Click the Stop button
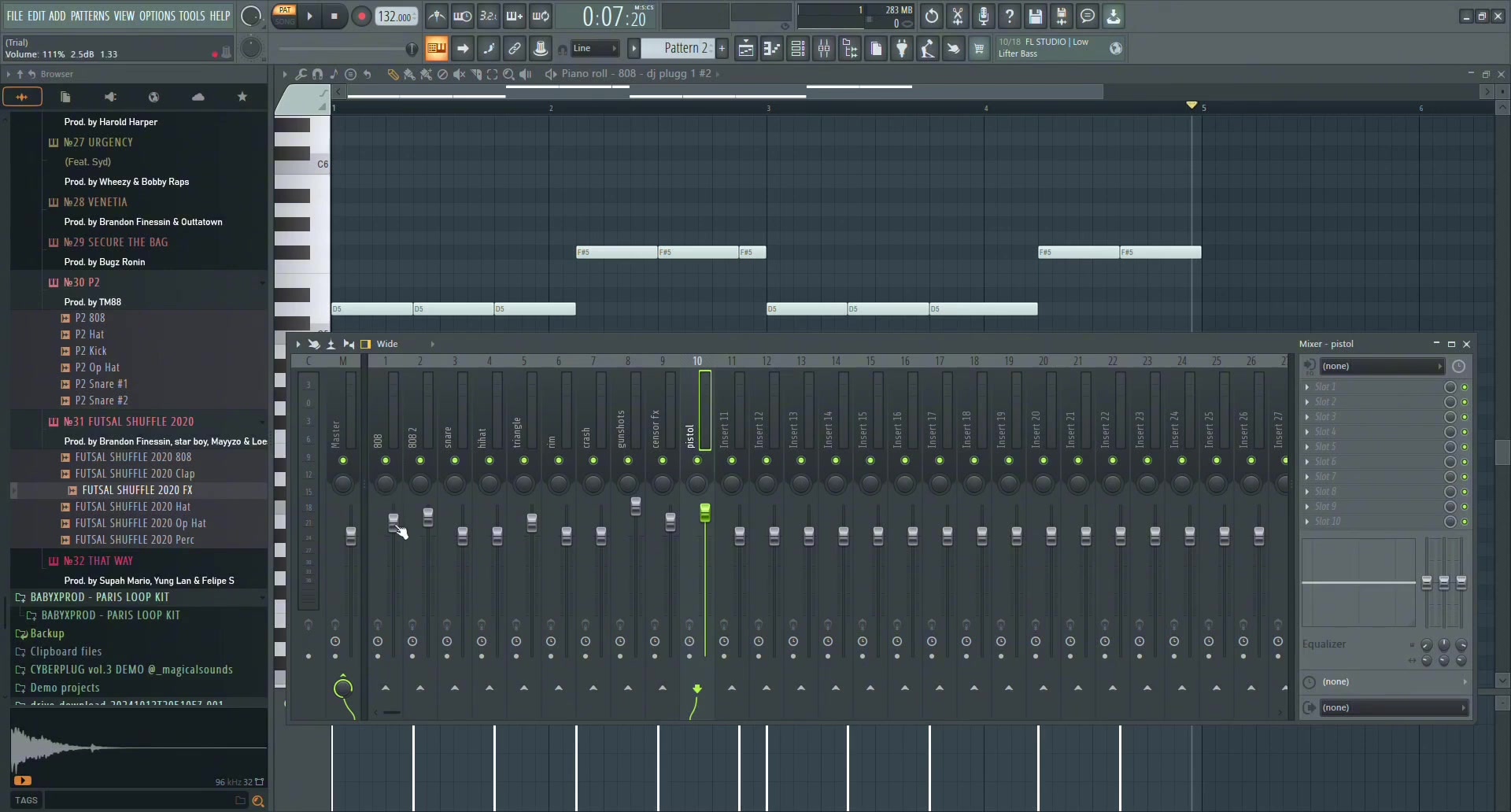Screen dimensions: 1511x812 tap(334, 16)
